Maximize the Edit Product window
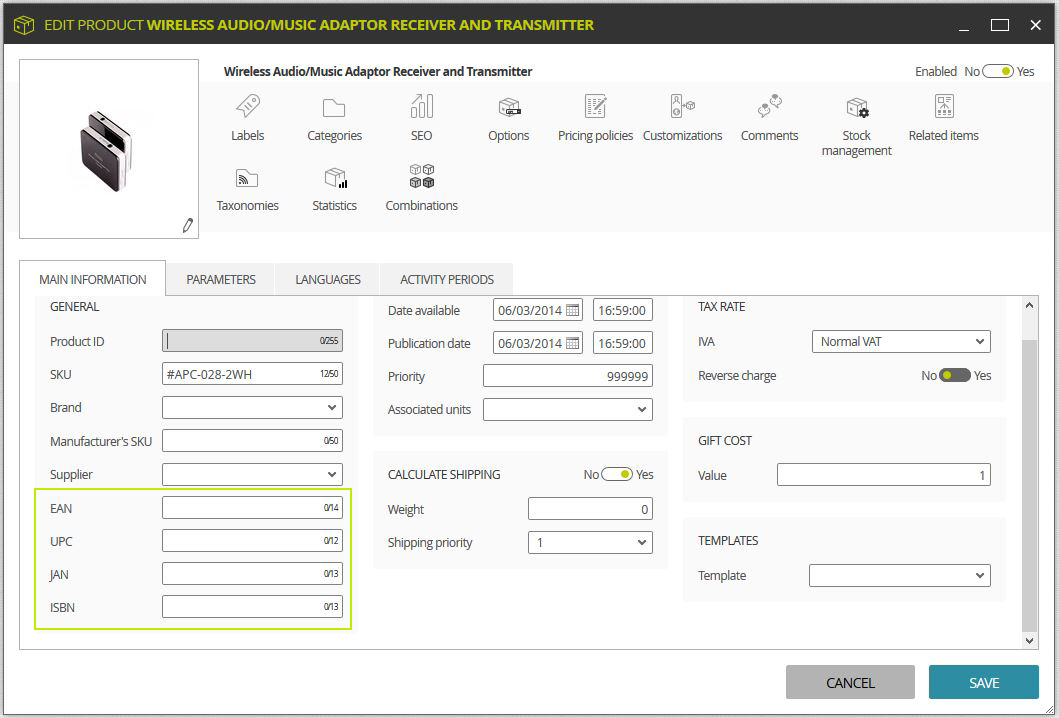This screenshot has width=1059, height=718. (1000, 25)
